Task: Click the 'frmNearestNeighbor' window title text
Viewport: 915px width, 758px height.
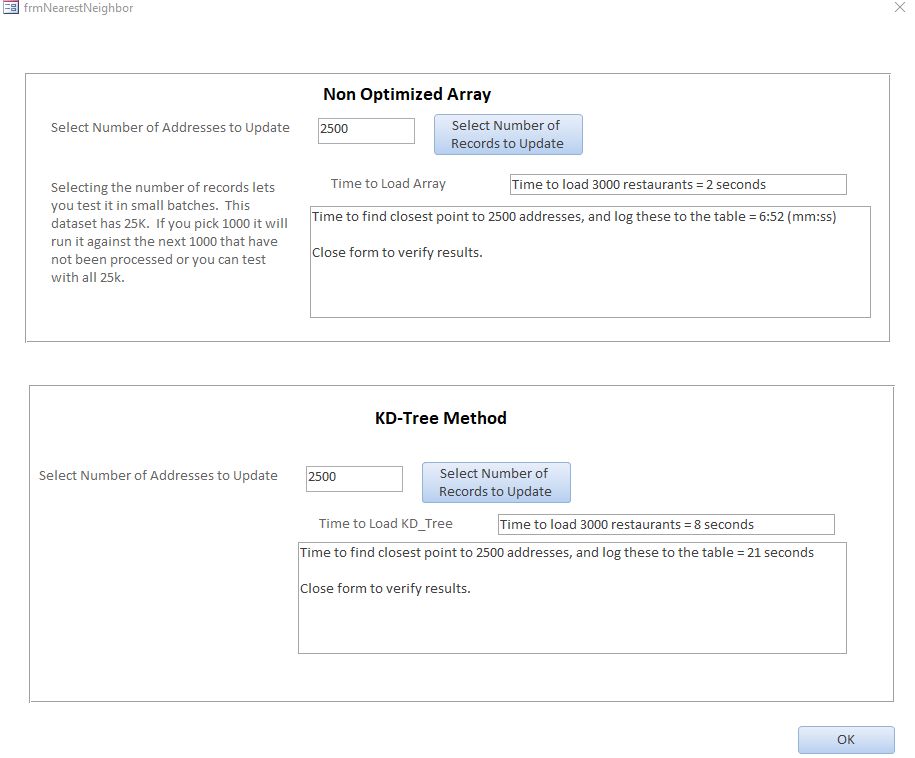Action: [78, 8]
